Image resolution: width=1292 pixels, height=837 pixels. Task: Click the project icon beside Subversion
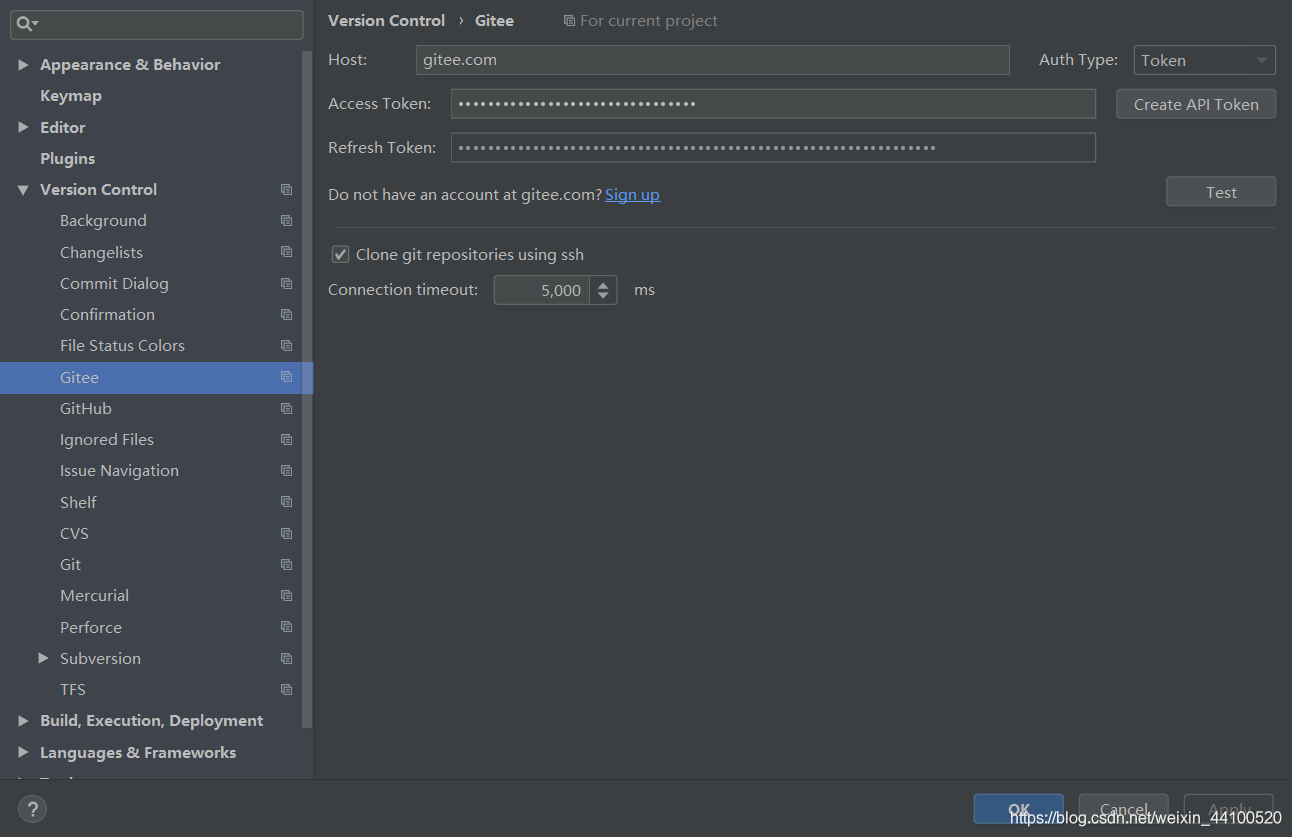[287, 658]
